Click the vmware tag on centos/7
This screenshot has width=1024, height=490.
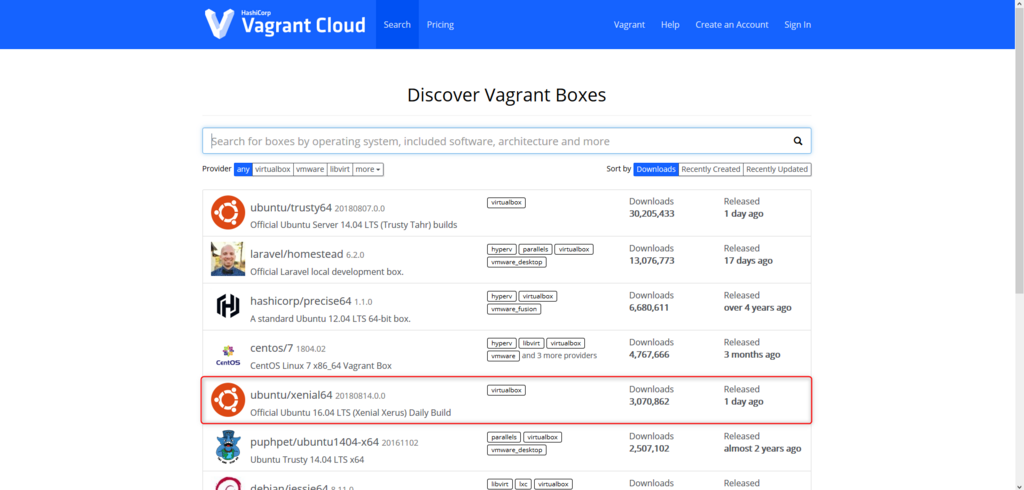(503, 356)
